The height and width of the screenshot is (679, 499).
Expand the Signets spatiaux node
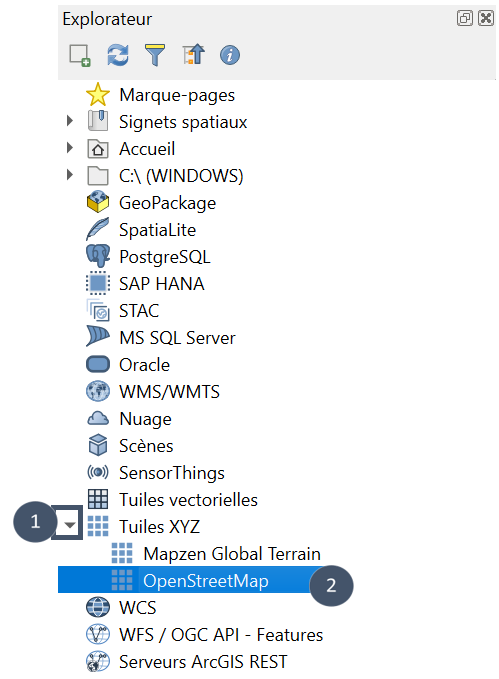coord(70,121)
